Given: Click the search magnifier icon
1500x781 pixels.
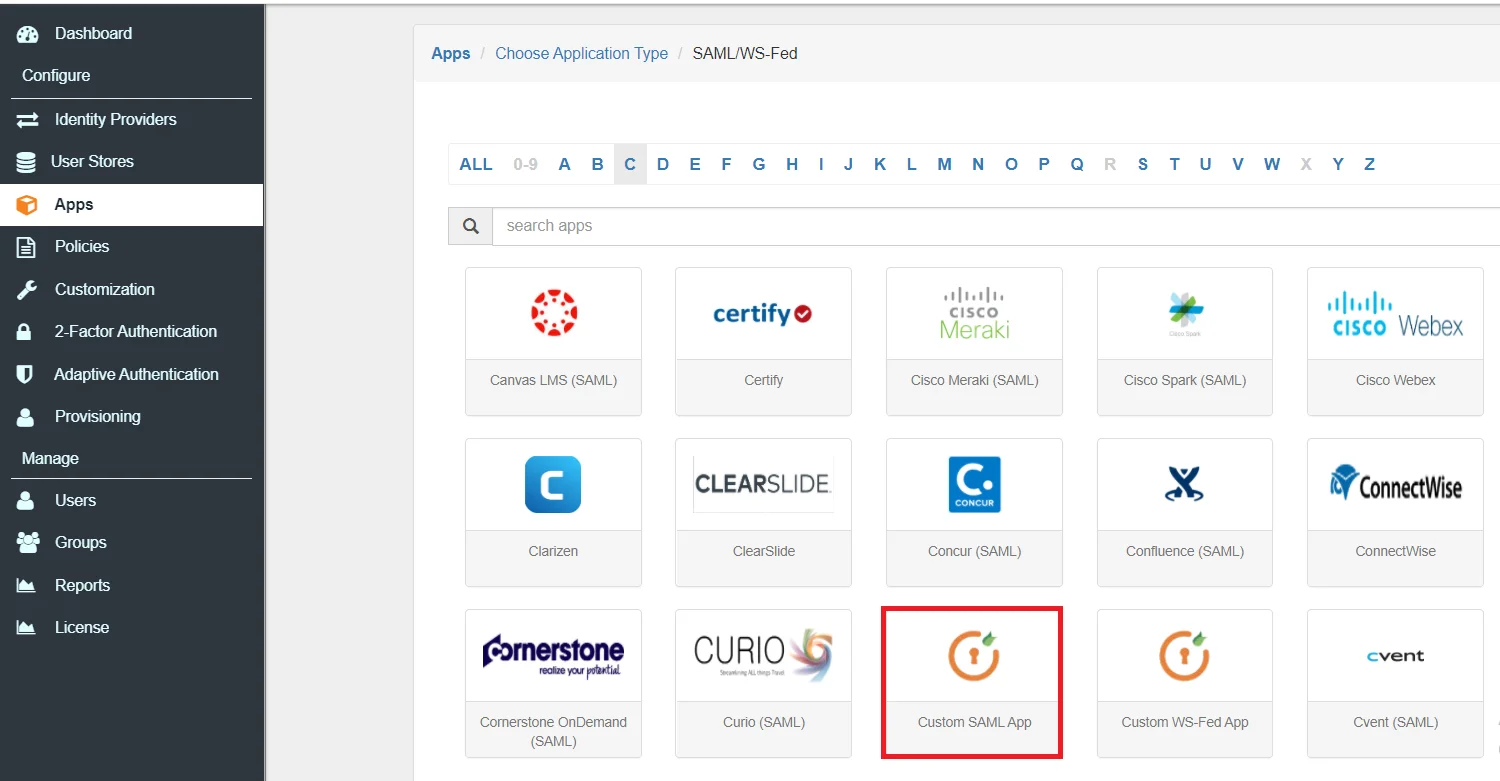Looking at the screenshot, I should point(470,226).
